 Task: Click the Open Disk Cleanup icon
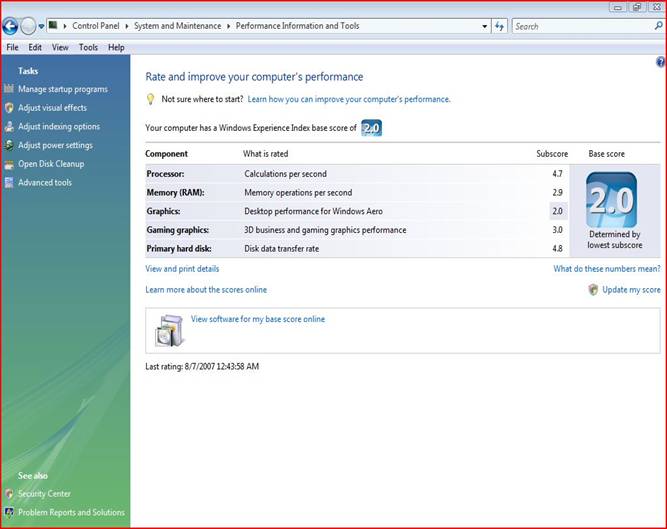pos(9,164)
